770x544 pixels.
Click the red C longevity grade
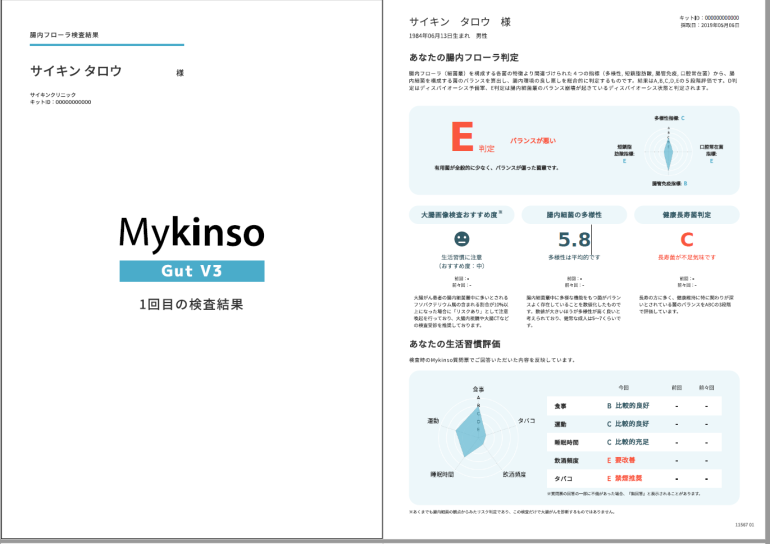(687, 240)
